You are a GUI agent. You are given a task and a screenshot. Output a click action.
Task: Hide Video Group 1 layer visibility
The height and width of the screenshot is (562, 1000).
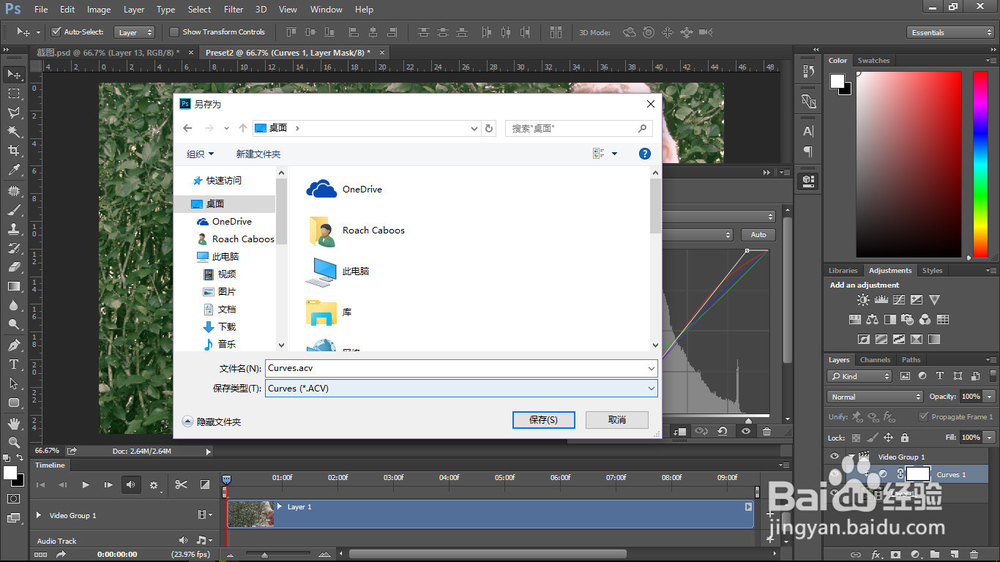pyautogui.click(x=834, y=457)
